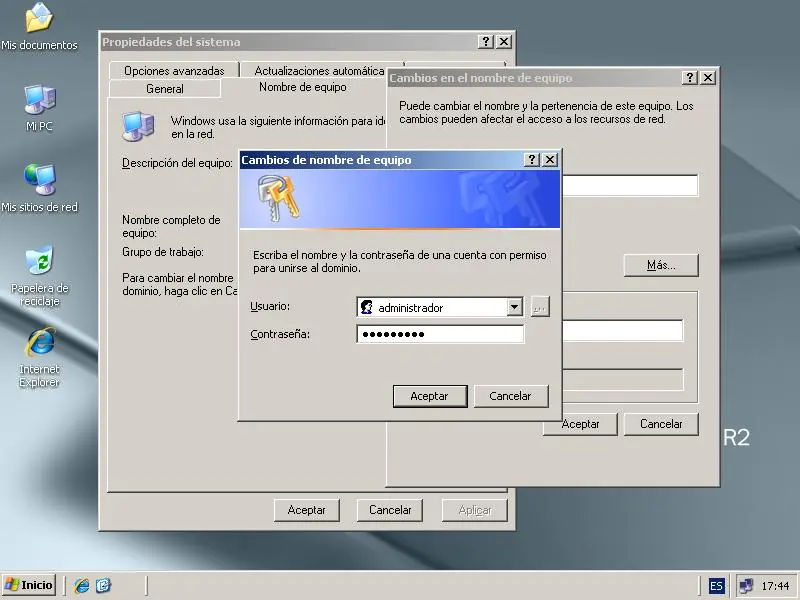Close the Propiedades del sistema window
Screen dimensions: 800x600
504,41
